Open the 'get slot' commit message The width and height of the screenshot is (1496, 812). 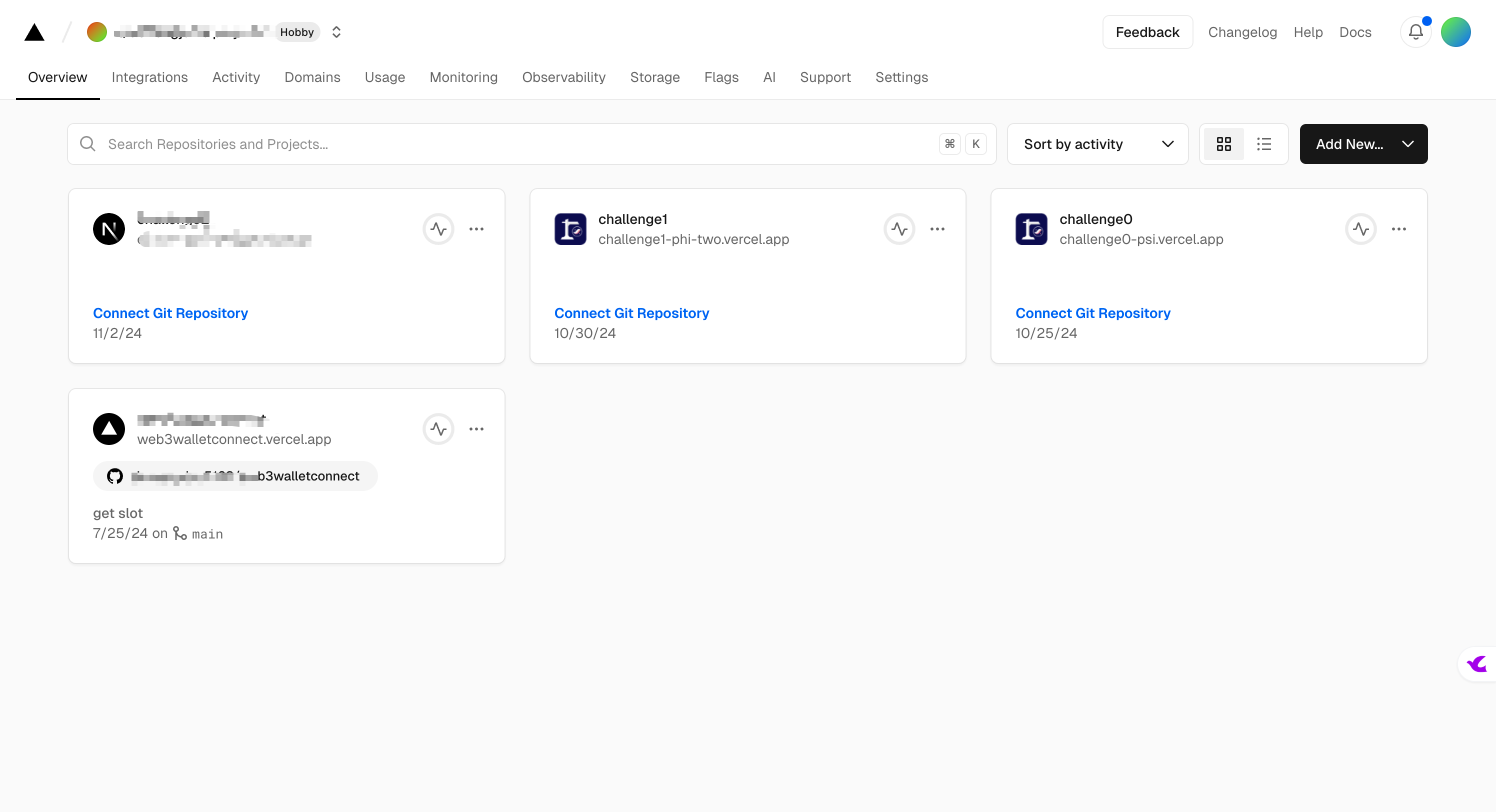[117, 513]
